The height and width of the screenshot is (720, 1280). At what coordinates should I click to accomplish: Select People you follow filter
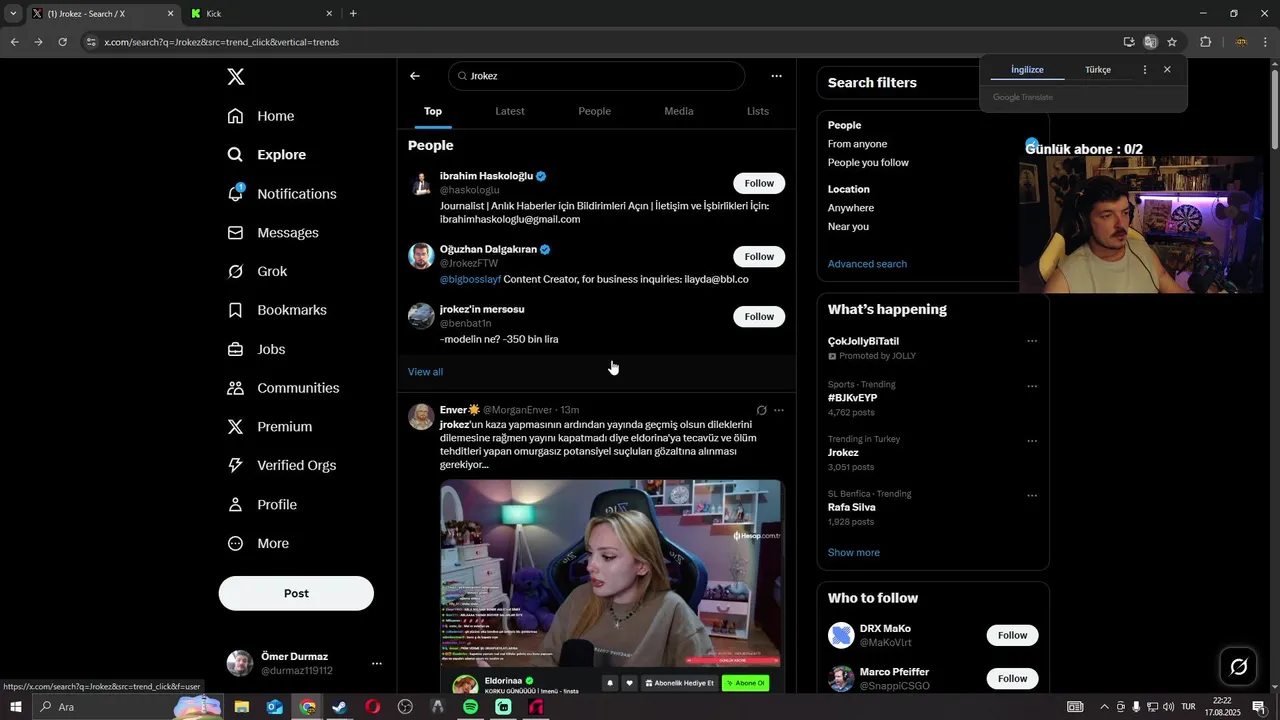(x=868, y=163)
